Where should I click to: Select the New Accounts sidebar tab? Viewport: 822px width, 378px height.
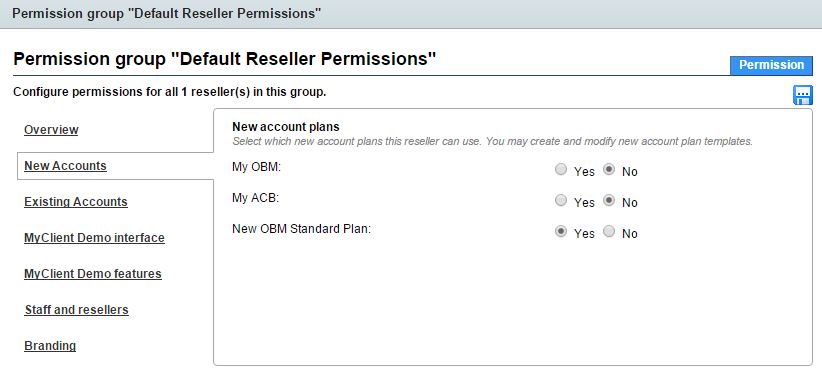click(66, 166)
